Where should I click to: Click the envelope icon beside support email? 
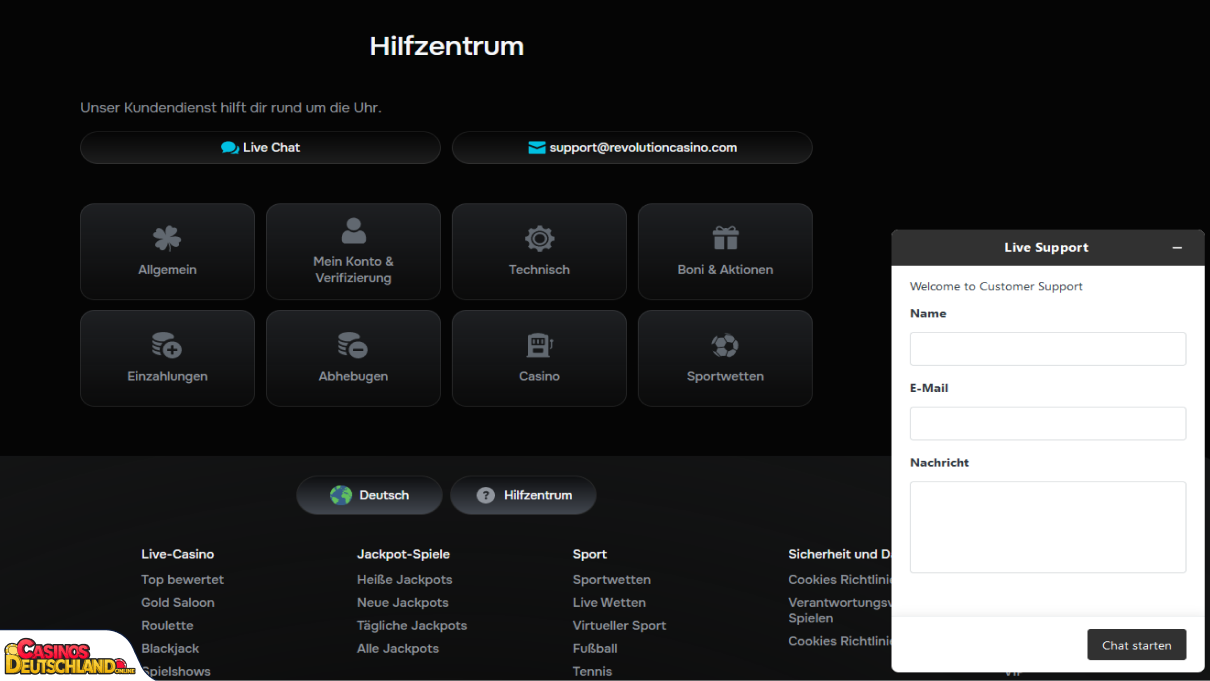coord(537,148)
